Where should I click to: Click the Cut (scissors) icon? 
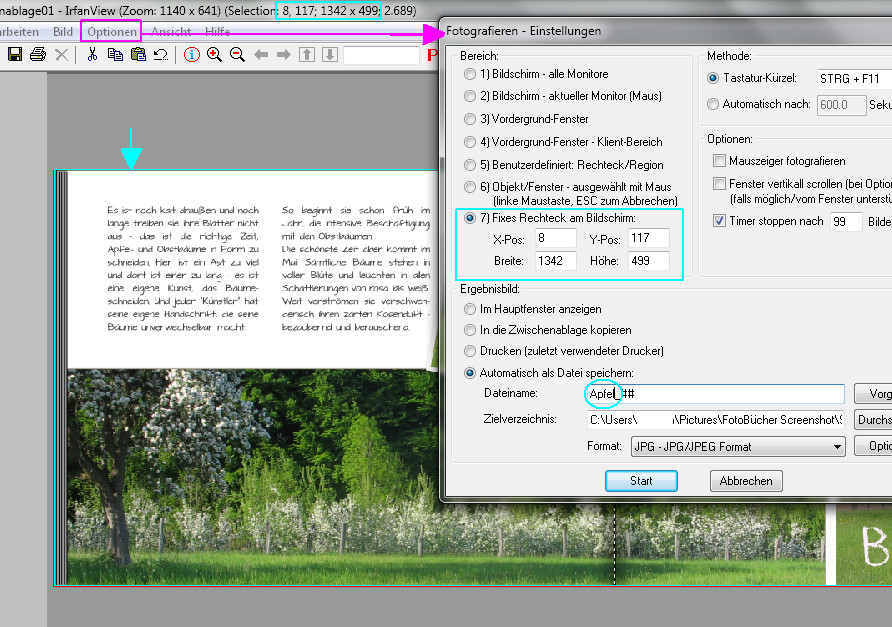click(92, 55)
